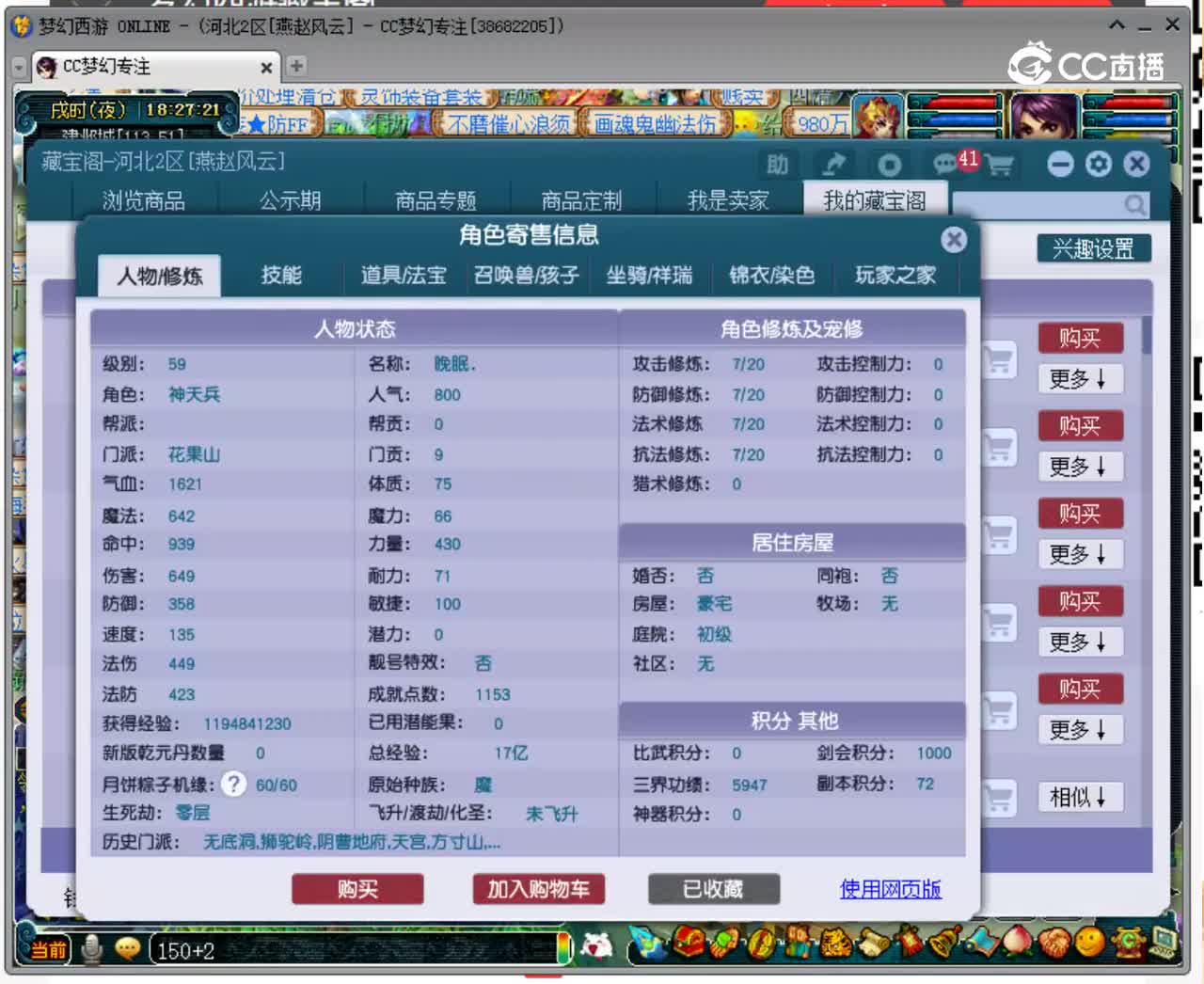Click the listing scrollbar on the right edge

1147,336
